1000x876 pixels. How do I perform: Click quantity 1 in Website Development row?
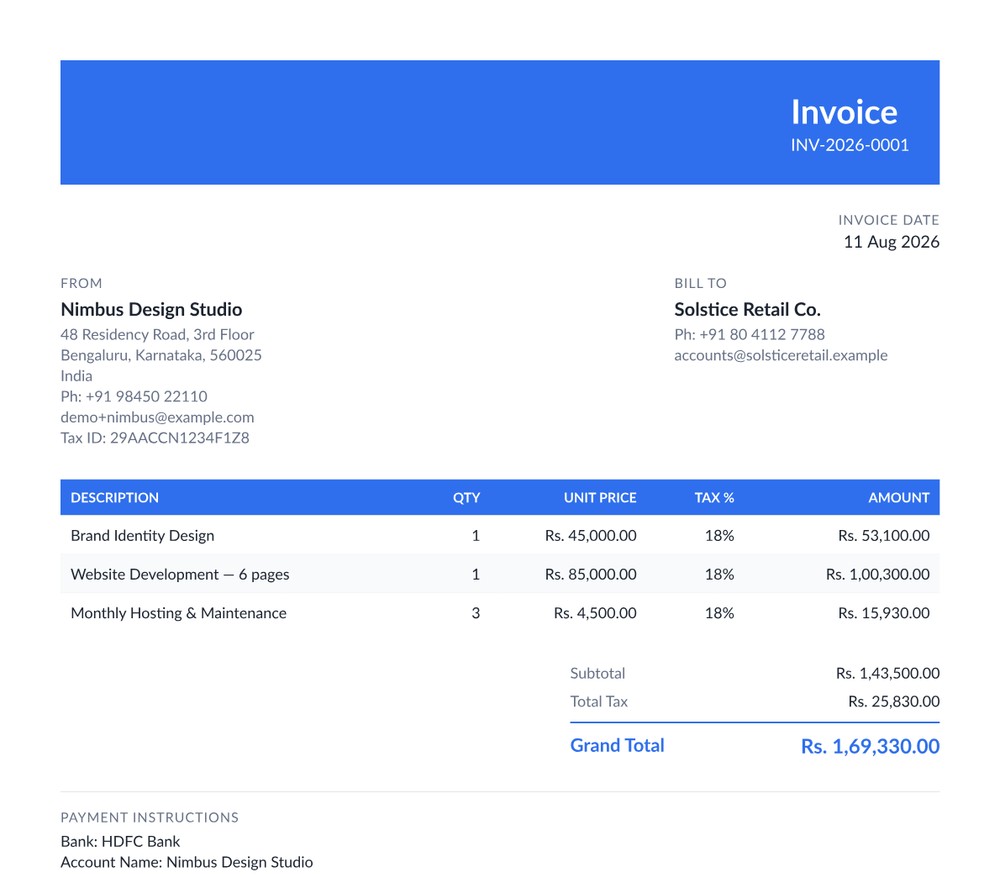click(475, 574)
